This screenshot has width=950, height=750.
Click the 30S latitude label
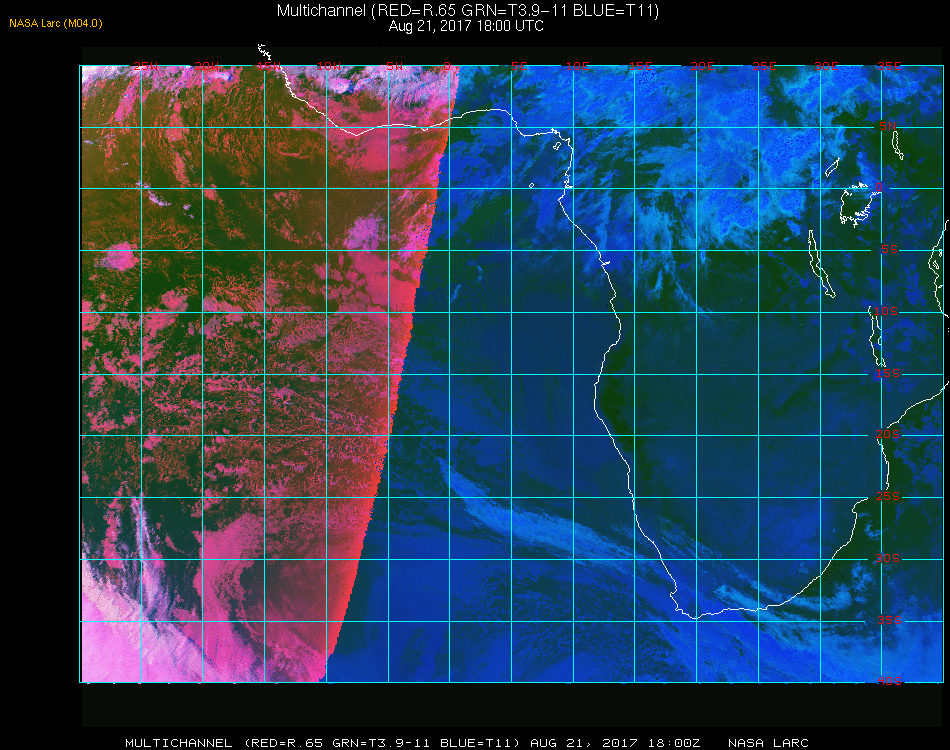(888, 559)
